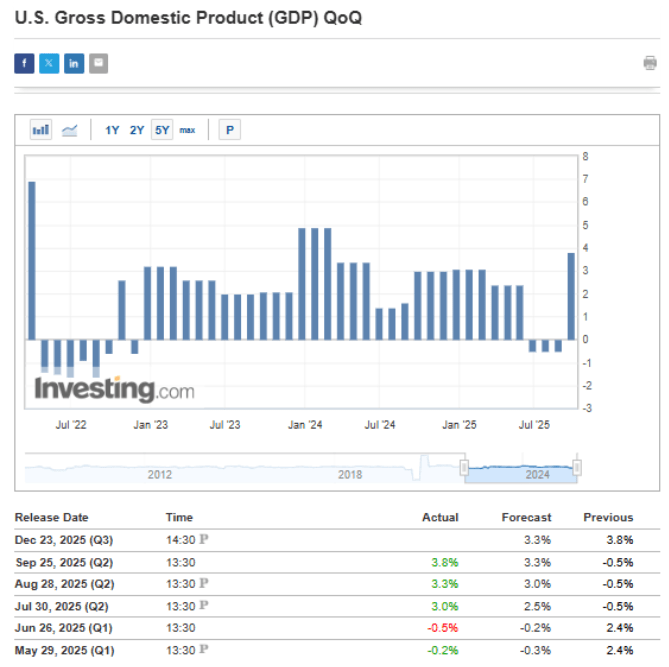The height and width of the screenshot is (667, 669).
Task: Switch to the area line chart view
Action: (x=70, y=130)
